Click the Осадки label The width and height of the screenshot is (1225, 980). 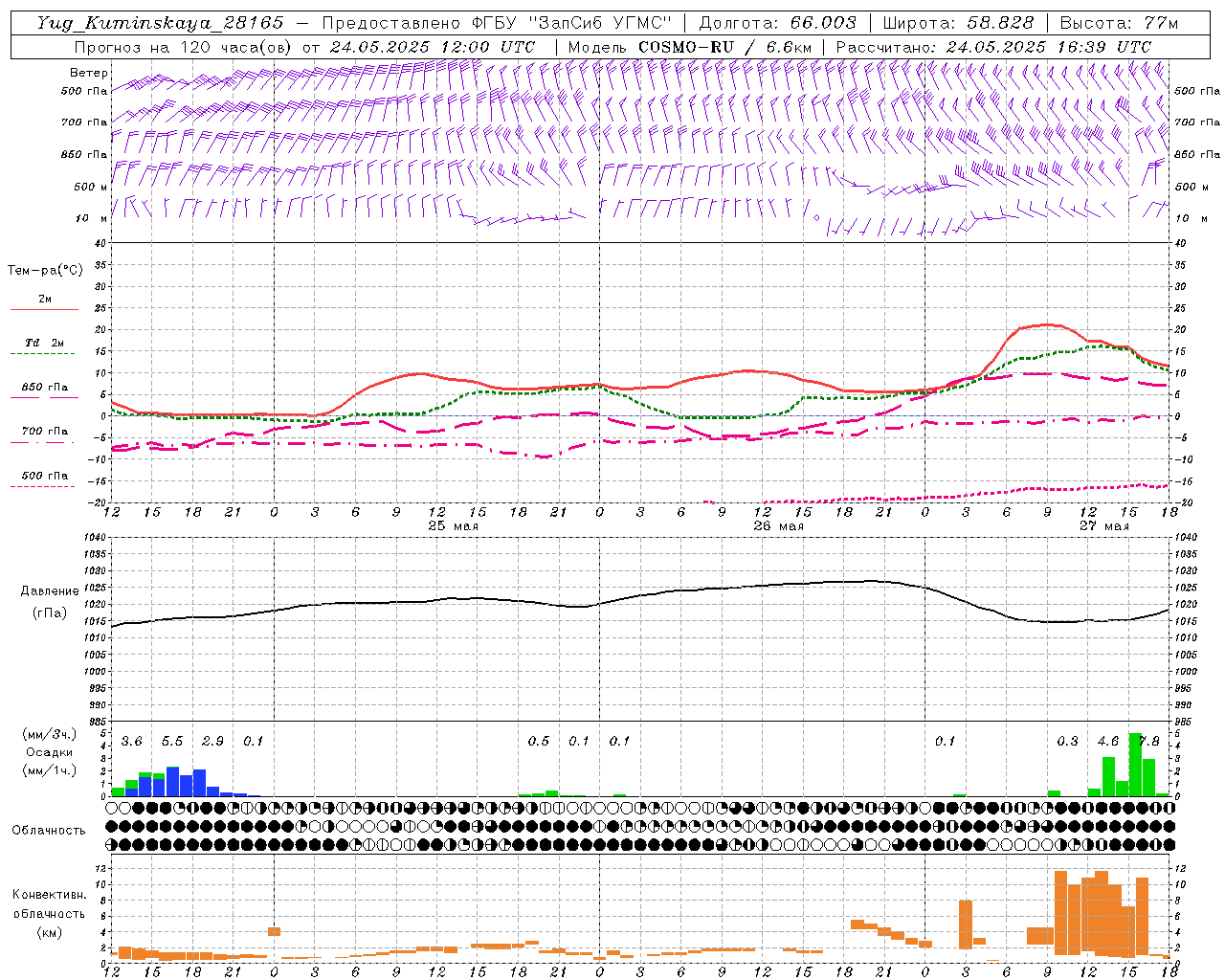point(49,752)
